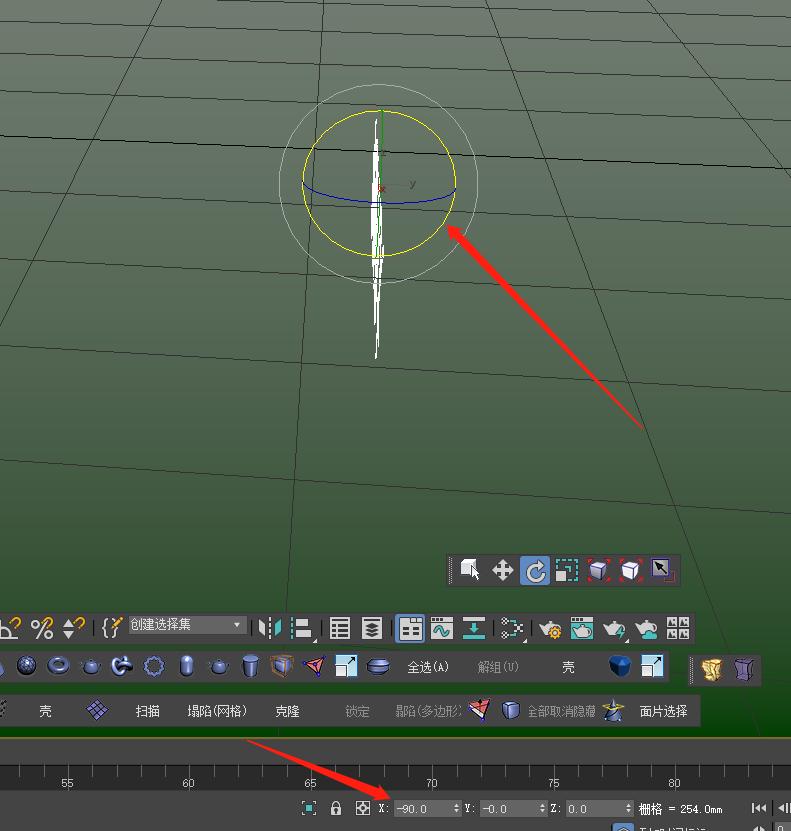This screenshot has height=831, width=791.
Task: Click the X rotation value field
Action: [423, 809]
